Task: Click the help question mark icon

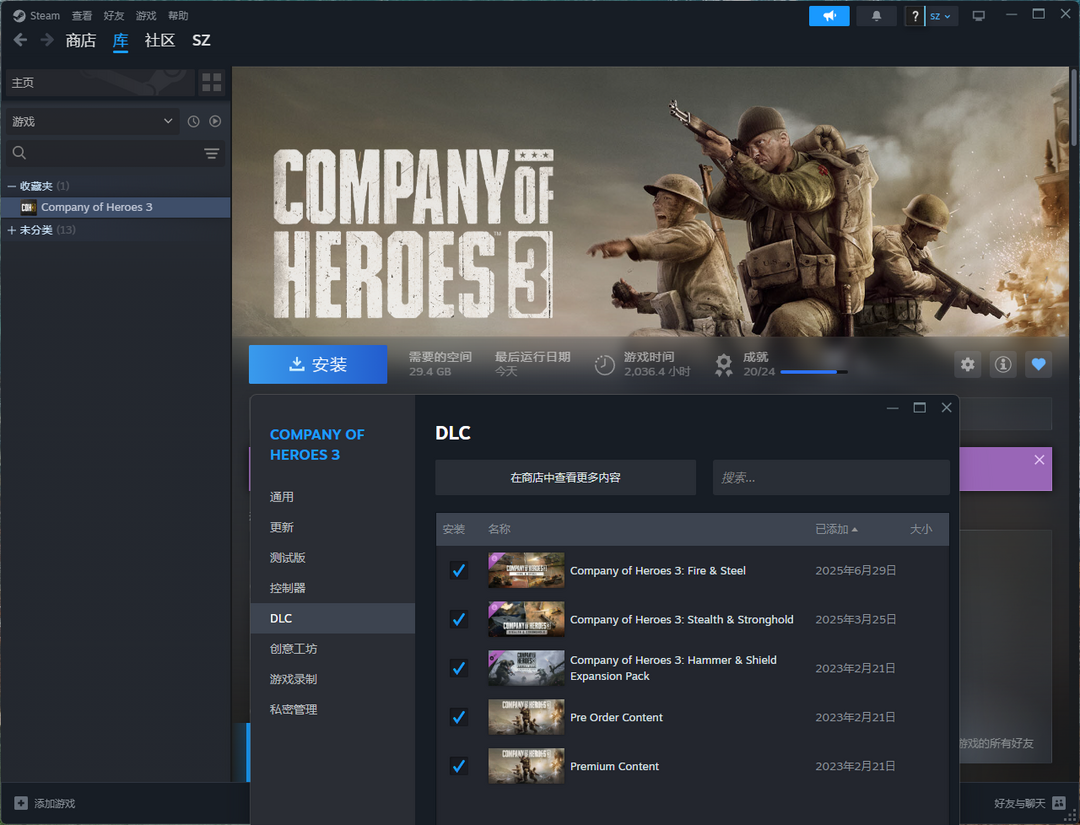Action: (914, 16)
